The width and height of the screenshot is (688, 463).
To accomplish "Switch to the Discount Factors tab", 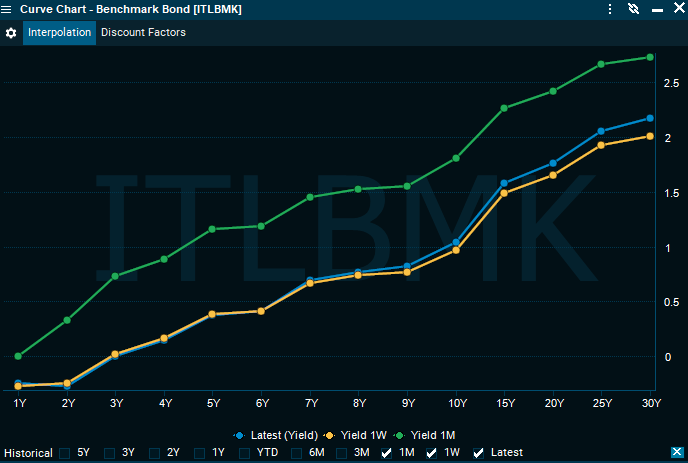I will click(x=143, y=33).
